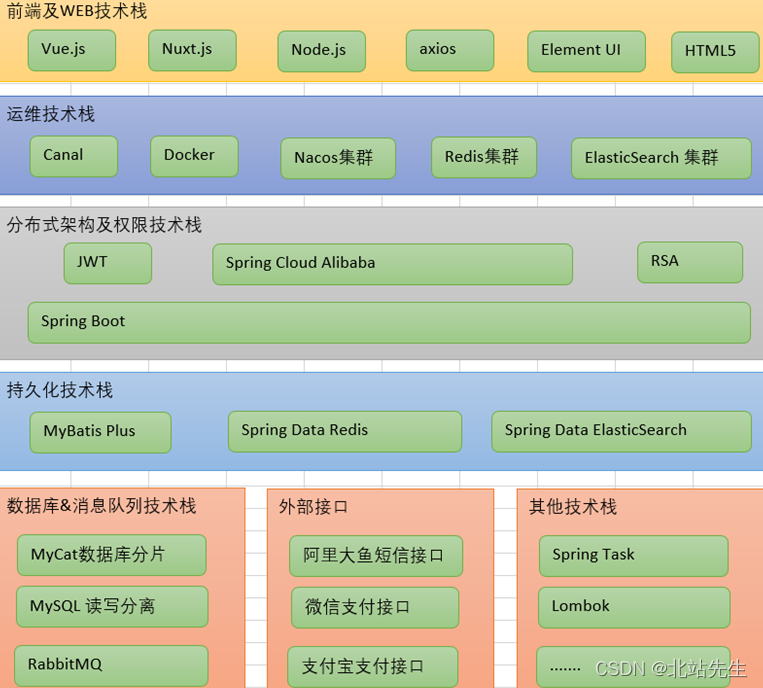Click the 微信支付接口 box
The image size is (763, 688).
(x=375, y=608)
